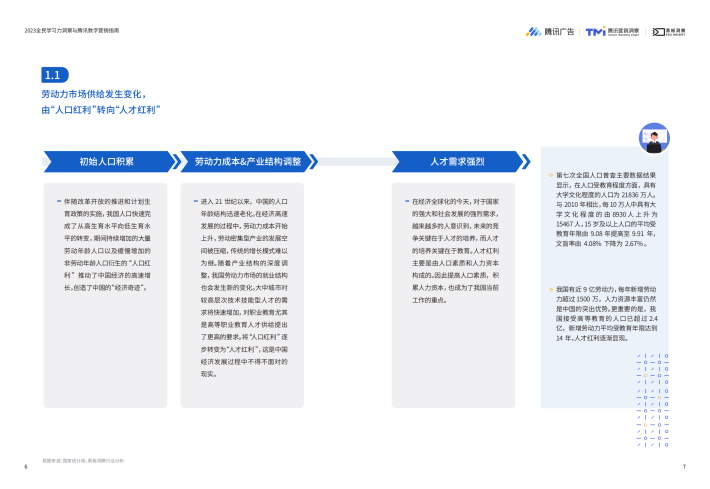This screenshot has width=710, height=489.
Task: Click the 腾讯广告 logo in header
Action: [550, 32]
